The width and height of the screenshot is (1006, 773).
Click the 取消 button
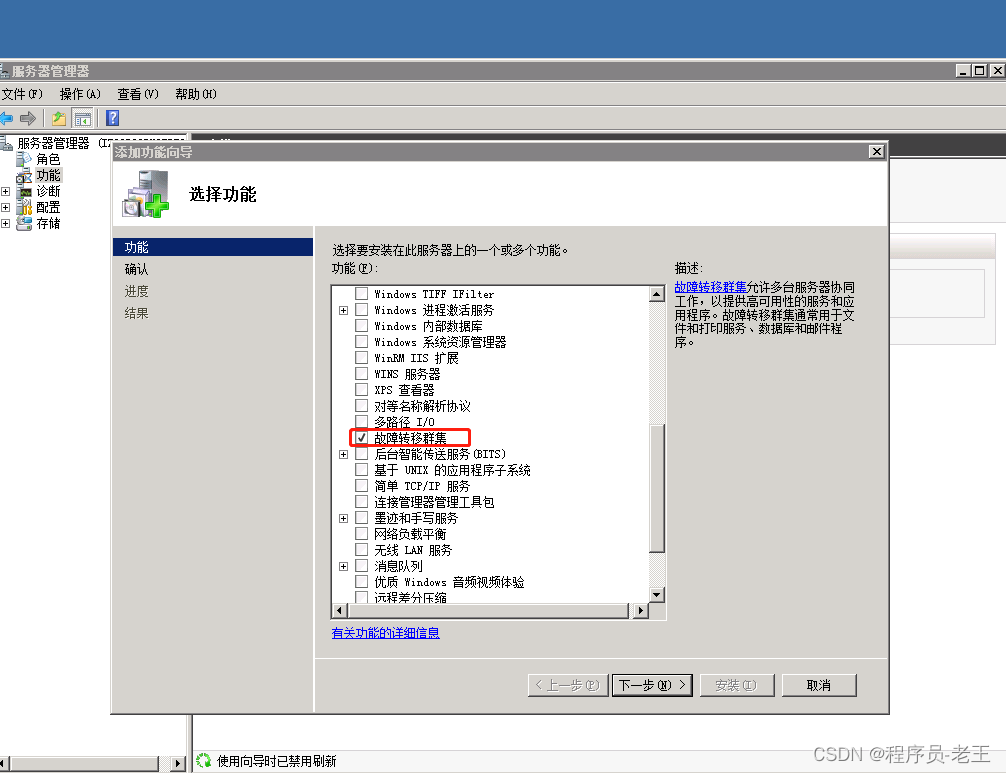[818, 685]
